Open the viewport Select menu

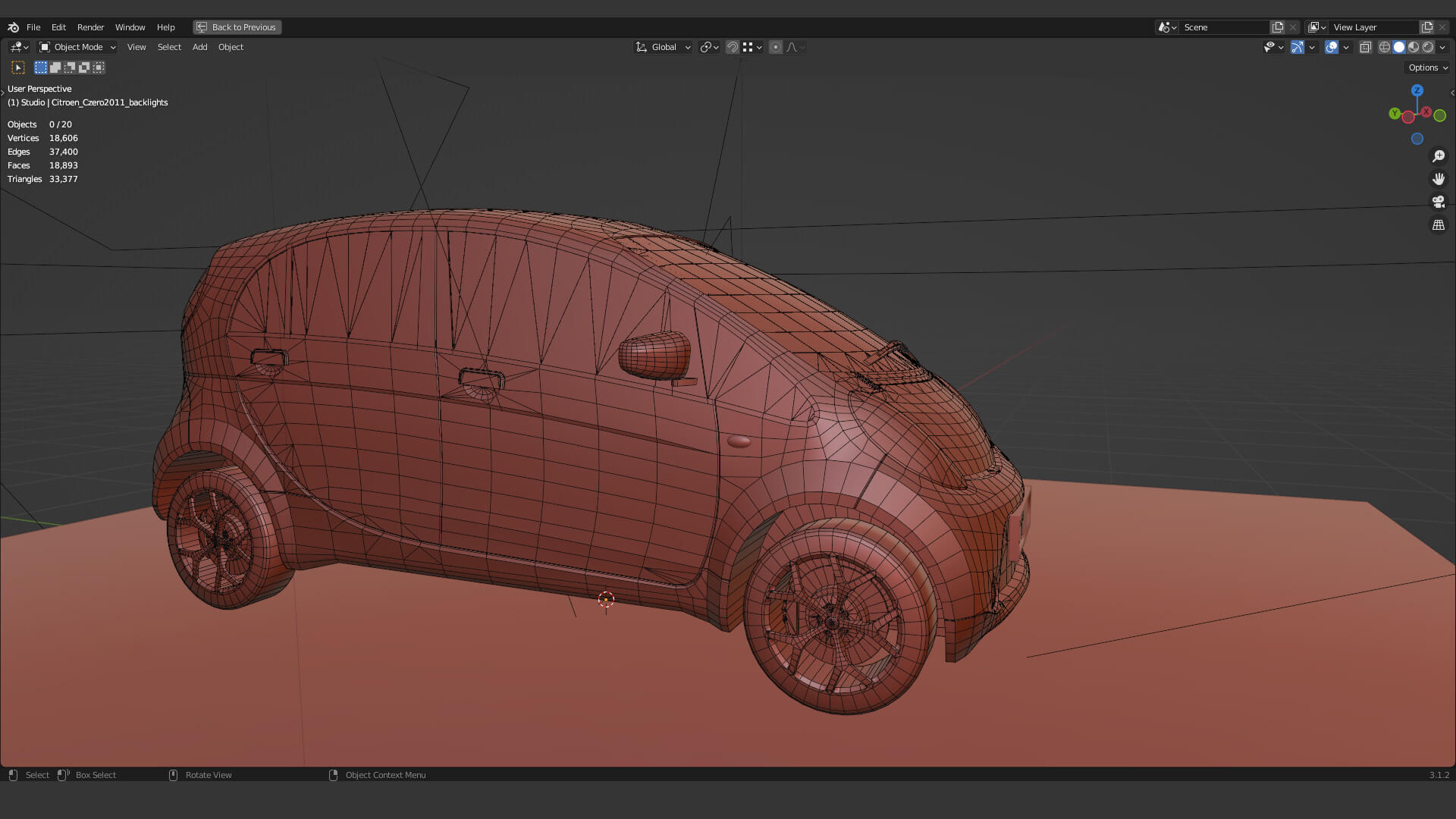click(x=169, y=47)
